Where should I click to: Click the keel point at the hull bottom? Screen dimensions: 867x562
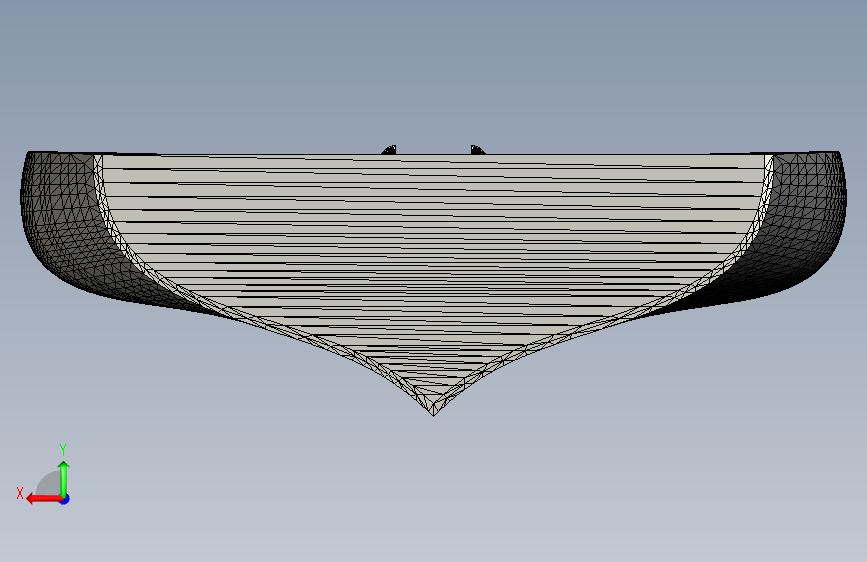[434, 414]
